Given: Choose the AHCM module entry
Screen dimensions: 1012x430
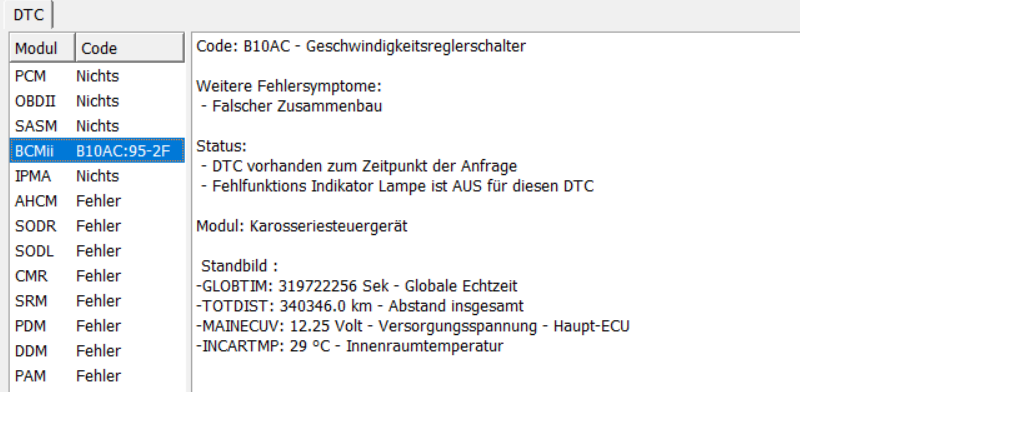Looking at the screenshot, I should click(96, 201).
